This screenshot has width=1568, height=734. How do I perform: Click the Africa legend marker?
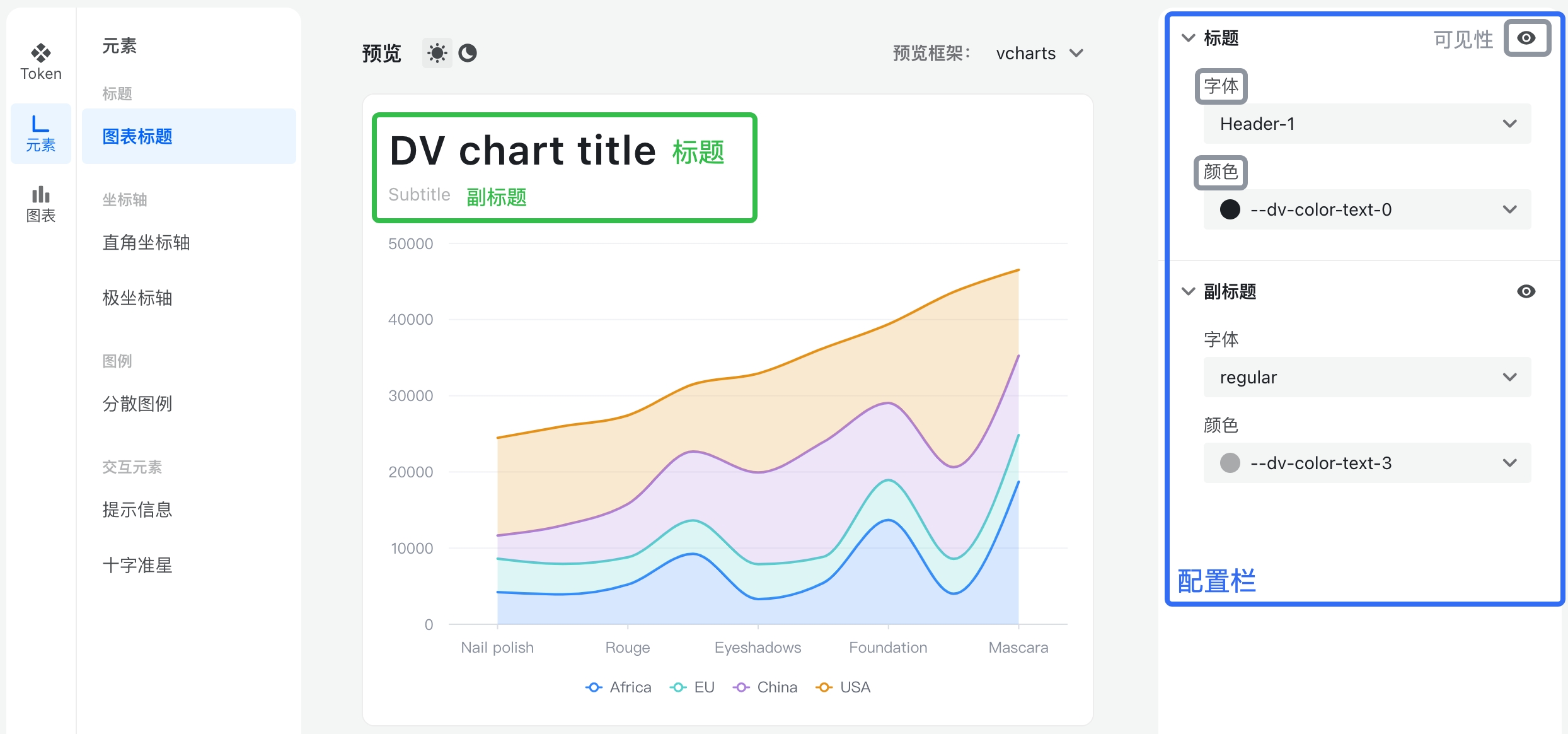594,687
